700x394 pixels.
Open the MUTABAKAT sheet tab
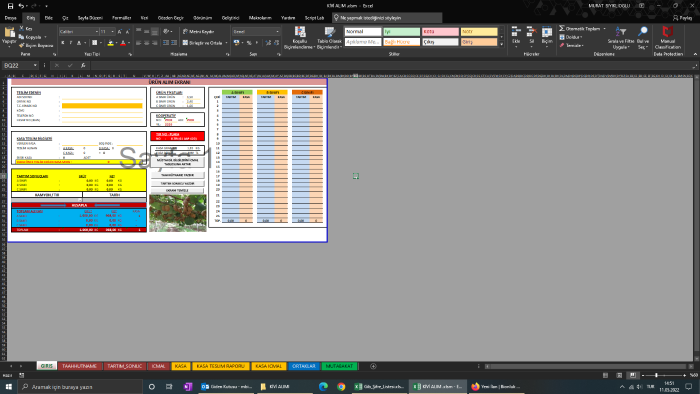pyautogui.click(x=339, y=366)
